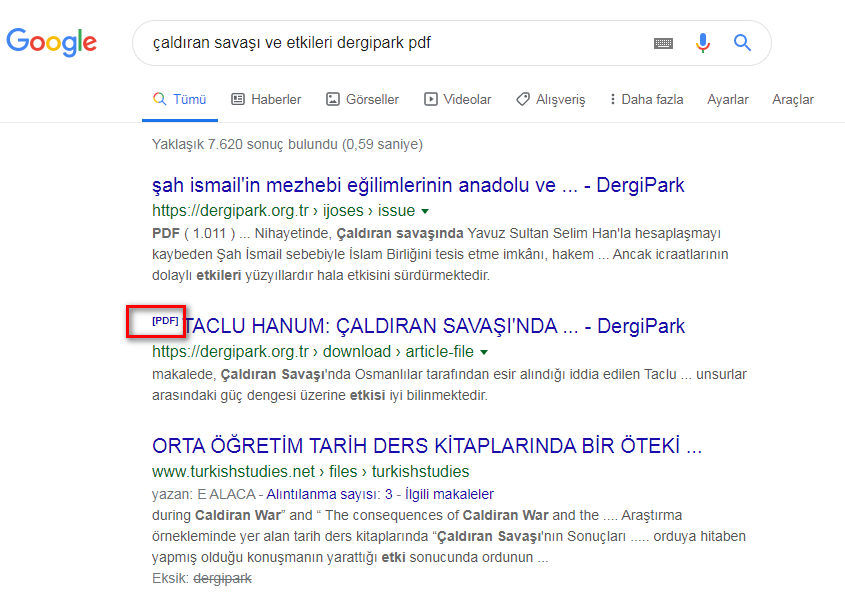Image resolution: width=845 pixels, height=600 pixels.
Task: Click the www.turkishstudies.net files URL
Action: pos(310,472)
